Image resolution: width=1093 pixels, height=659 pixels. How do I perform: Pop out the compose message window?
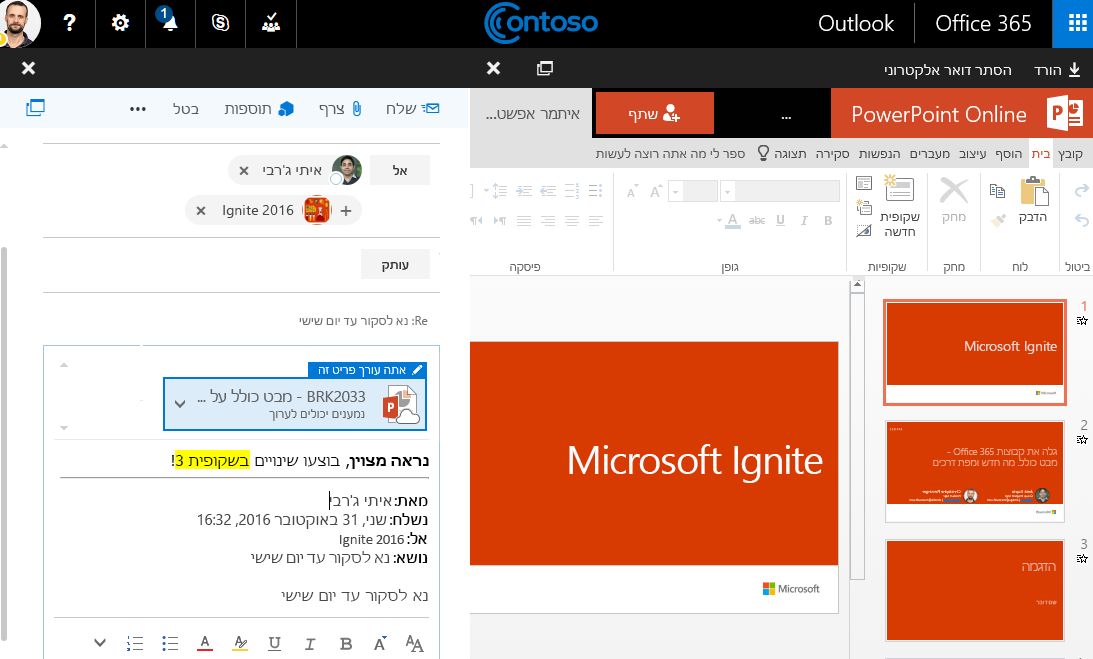click(36, 107)
